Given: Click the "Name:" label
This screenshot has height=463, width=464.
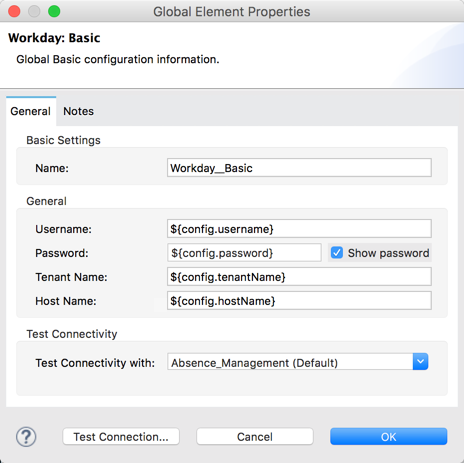Looking at the screenshot, I should tap(52, 168).
